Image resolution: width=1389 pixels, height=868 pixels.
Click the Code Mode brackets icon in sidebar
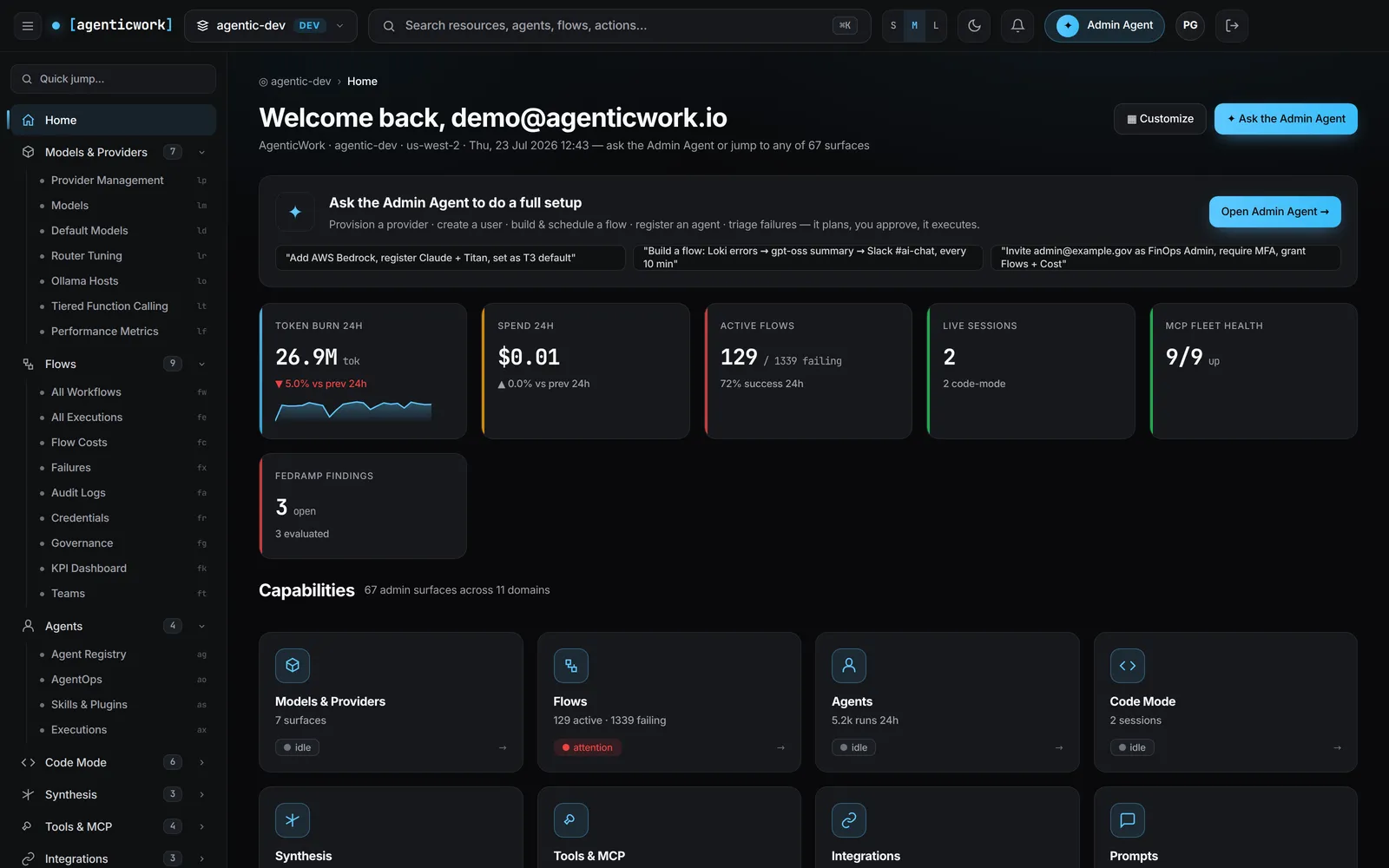coord(28,763)
